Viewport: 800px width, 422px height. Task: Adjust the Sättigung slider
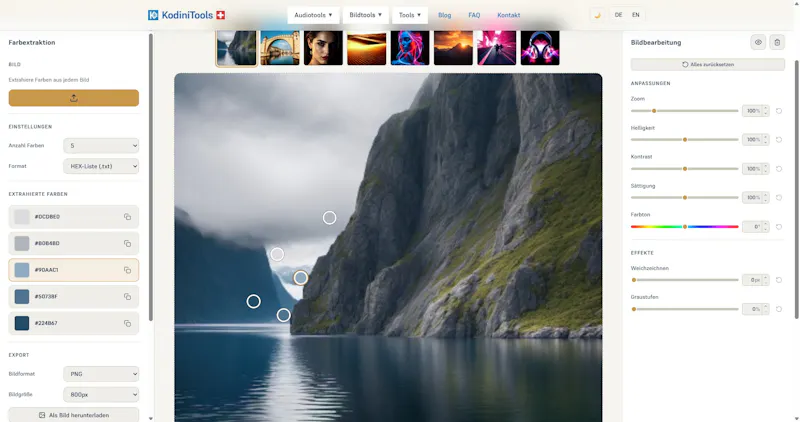(x=685, y=197)
